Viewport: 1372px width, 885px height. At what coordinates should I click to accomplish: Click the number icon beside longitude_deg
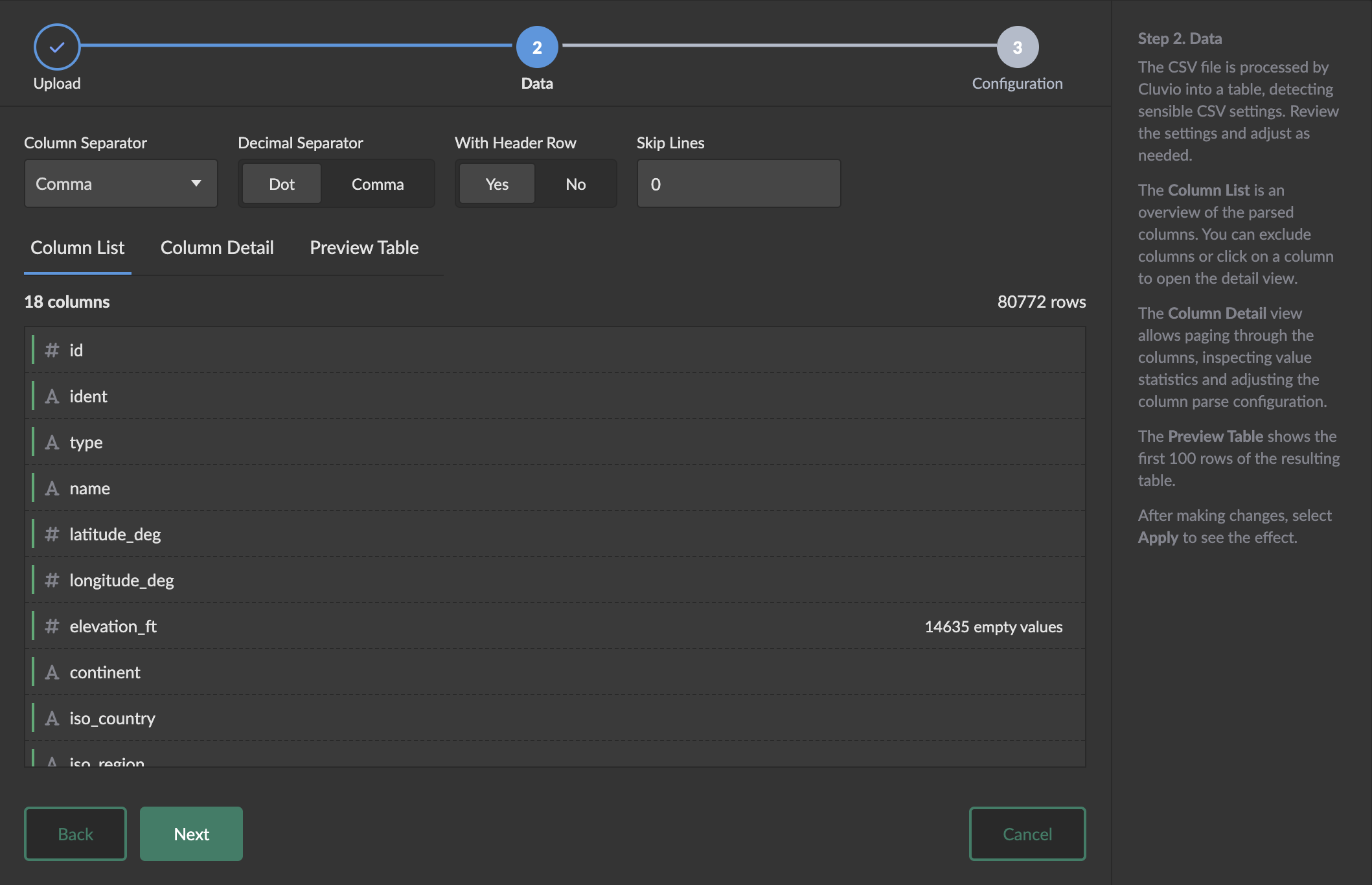click(x=52, y=580)
